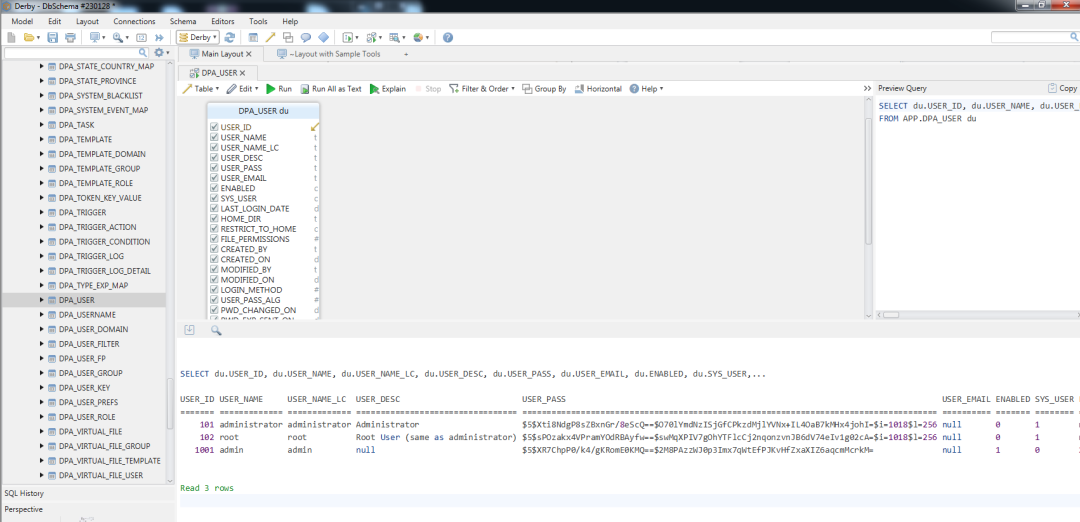Screen dimensions: 1080x522
Task: Click the blue Help question mark icon
Action: 448,37
